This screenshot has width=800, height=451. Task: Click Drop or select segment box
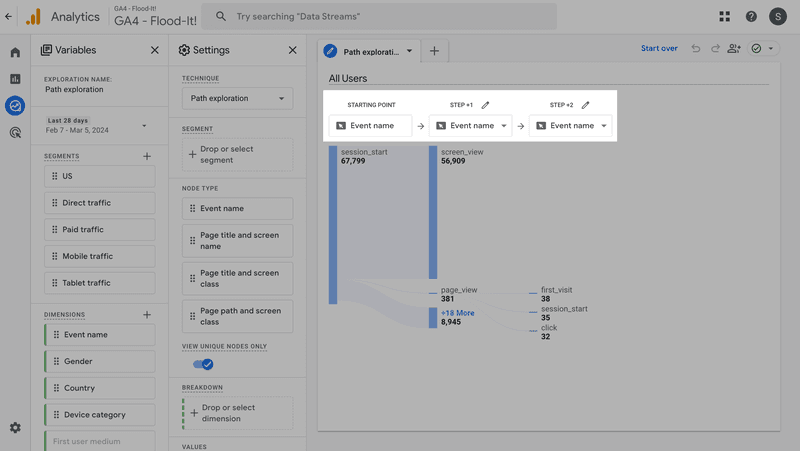237,155
